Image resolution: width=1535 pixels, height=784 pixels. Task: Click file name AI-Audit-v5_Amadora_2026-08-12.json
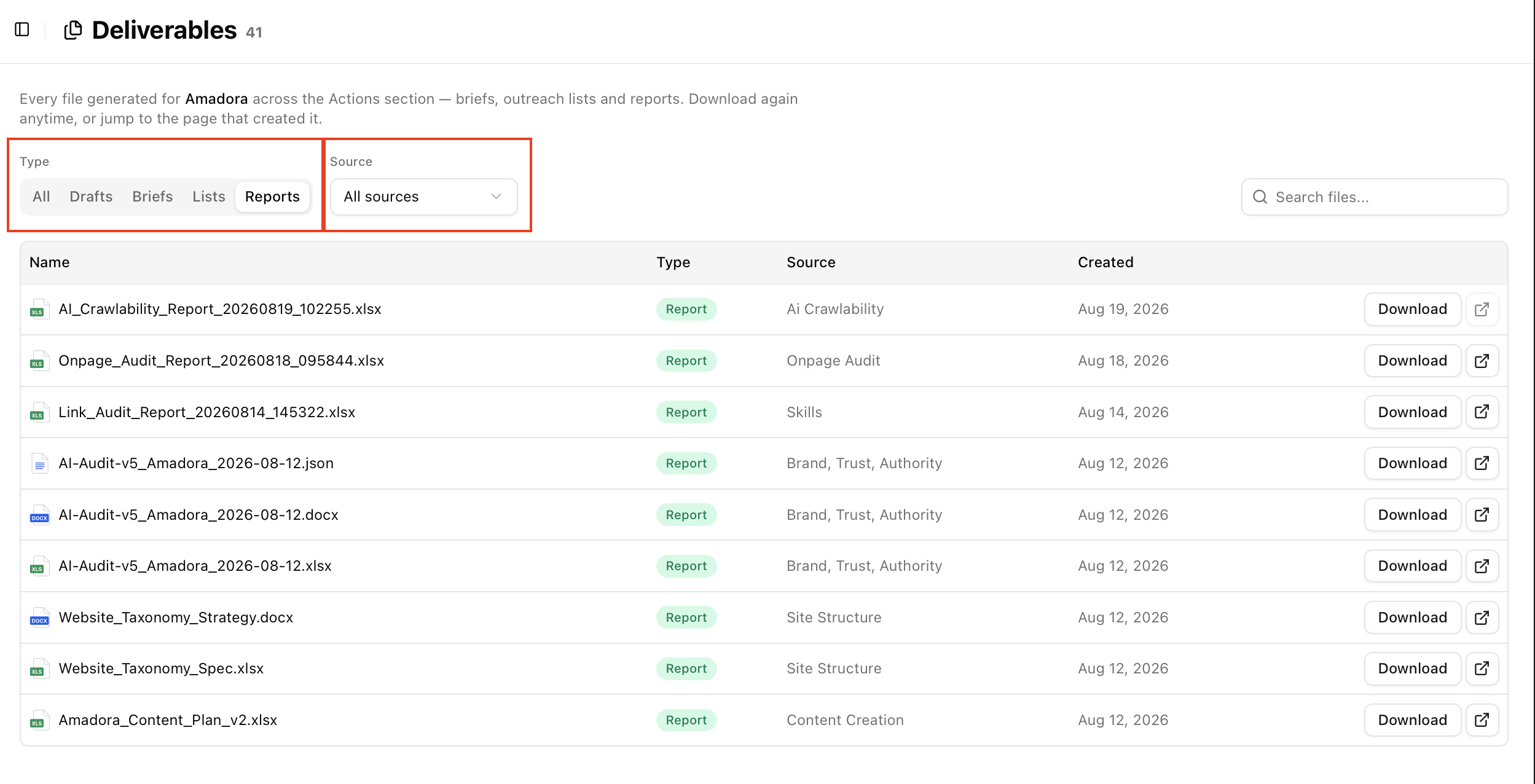click(196, 463)
